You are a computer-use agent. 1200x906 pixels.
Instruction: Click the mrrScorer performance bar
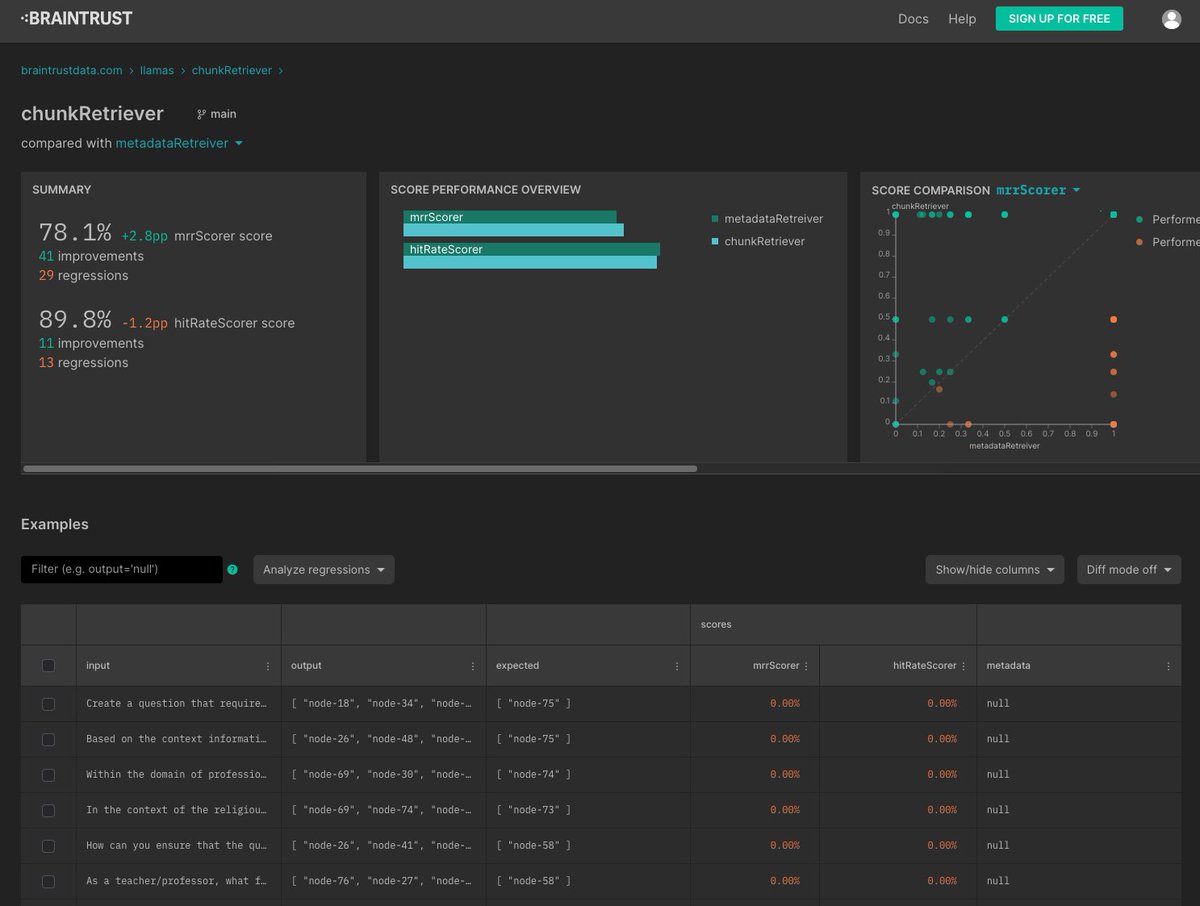[x=513, y=223]
